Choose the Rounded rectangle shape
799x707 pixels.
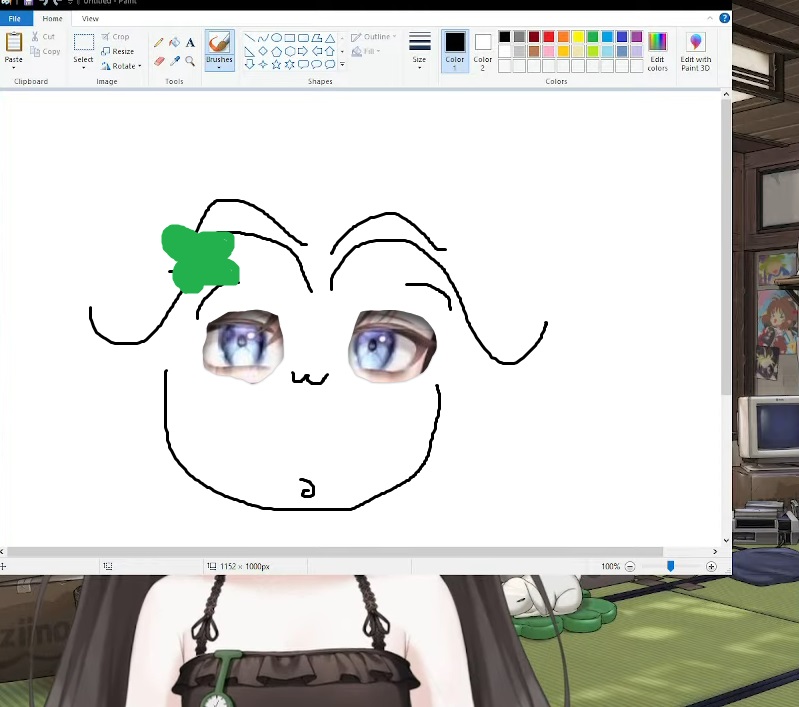pos(303,38)
